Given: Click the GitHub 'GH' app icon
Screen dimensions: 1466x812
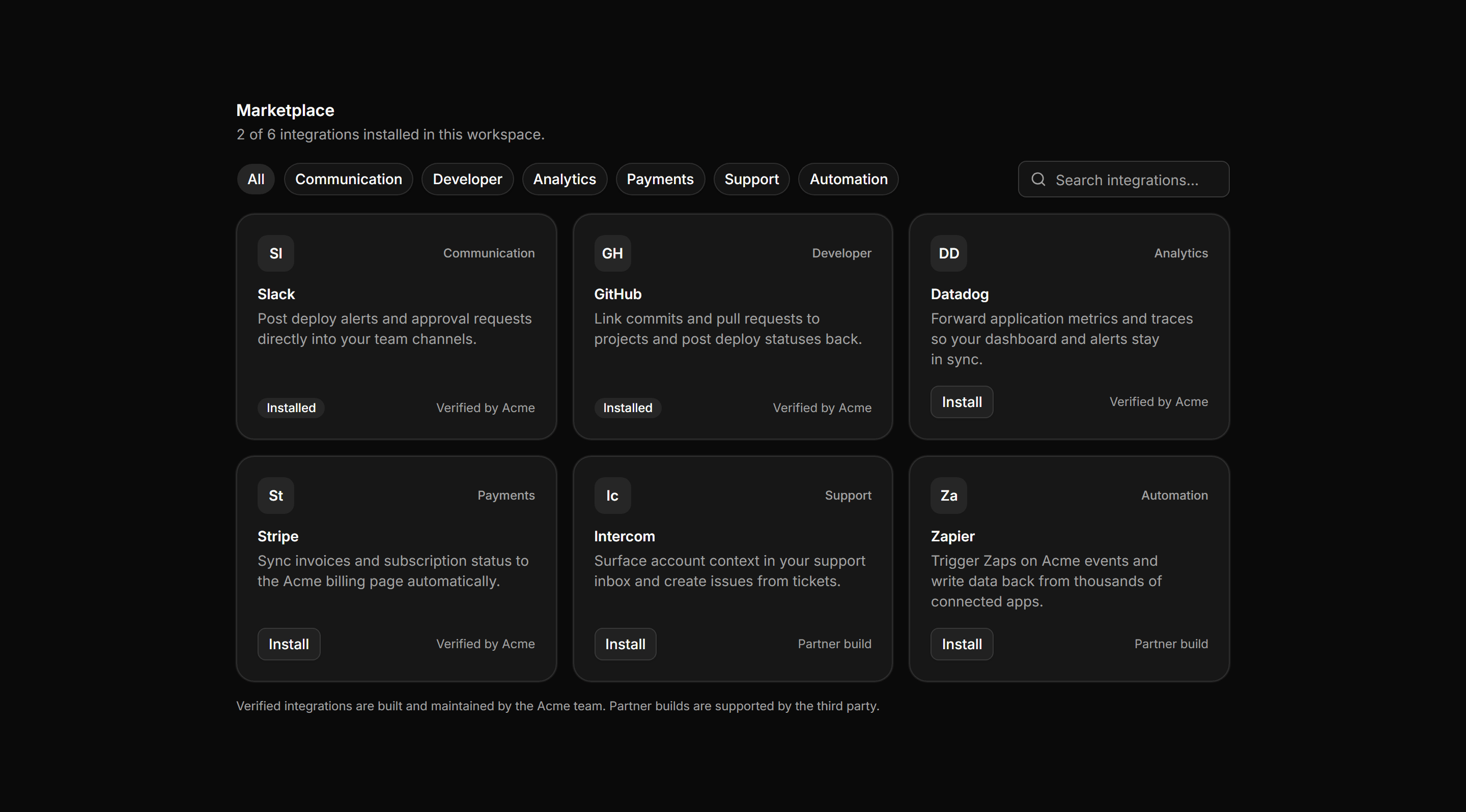Looking at the screenshot, I should point(612,253).
